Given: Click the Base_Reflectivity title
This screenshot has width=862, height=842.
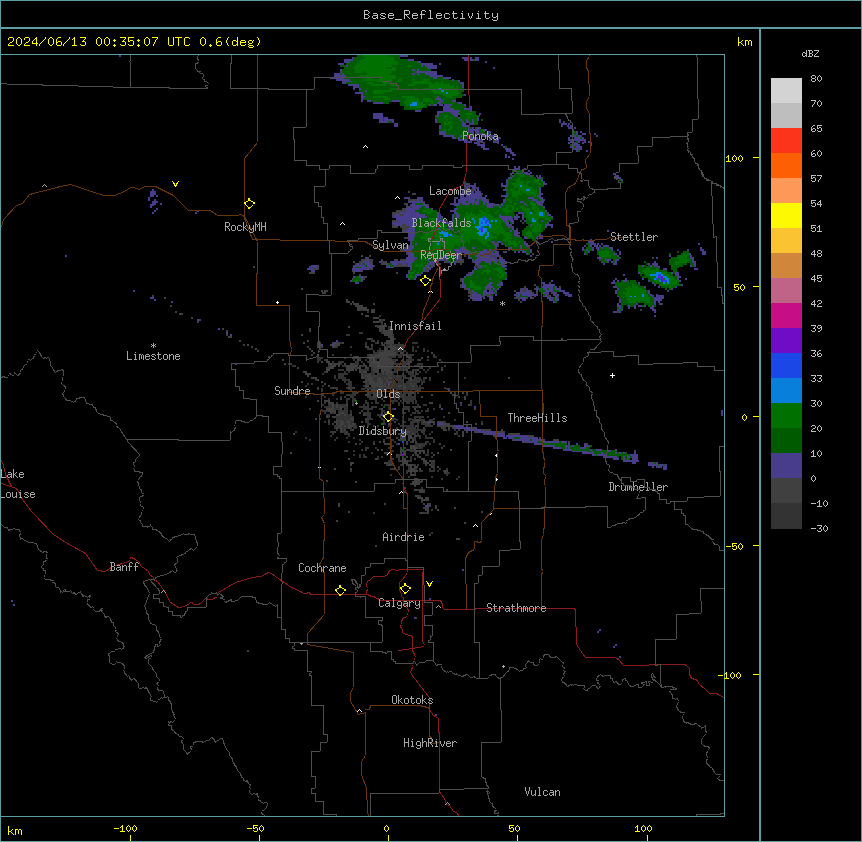Looking at the screenshot, I should (431, 15).
